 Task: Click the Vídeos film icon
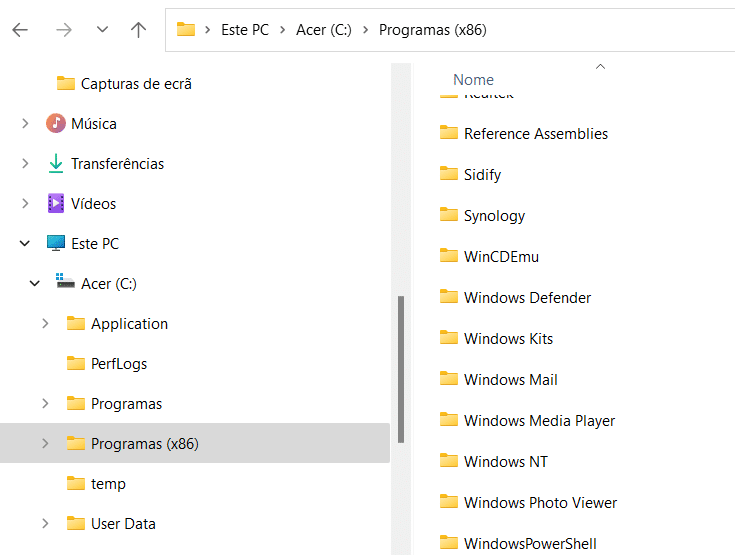56,203
